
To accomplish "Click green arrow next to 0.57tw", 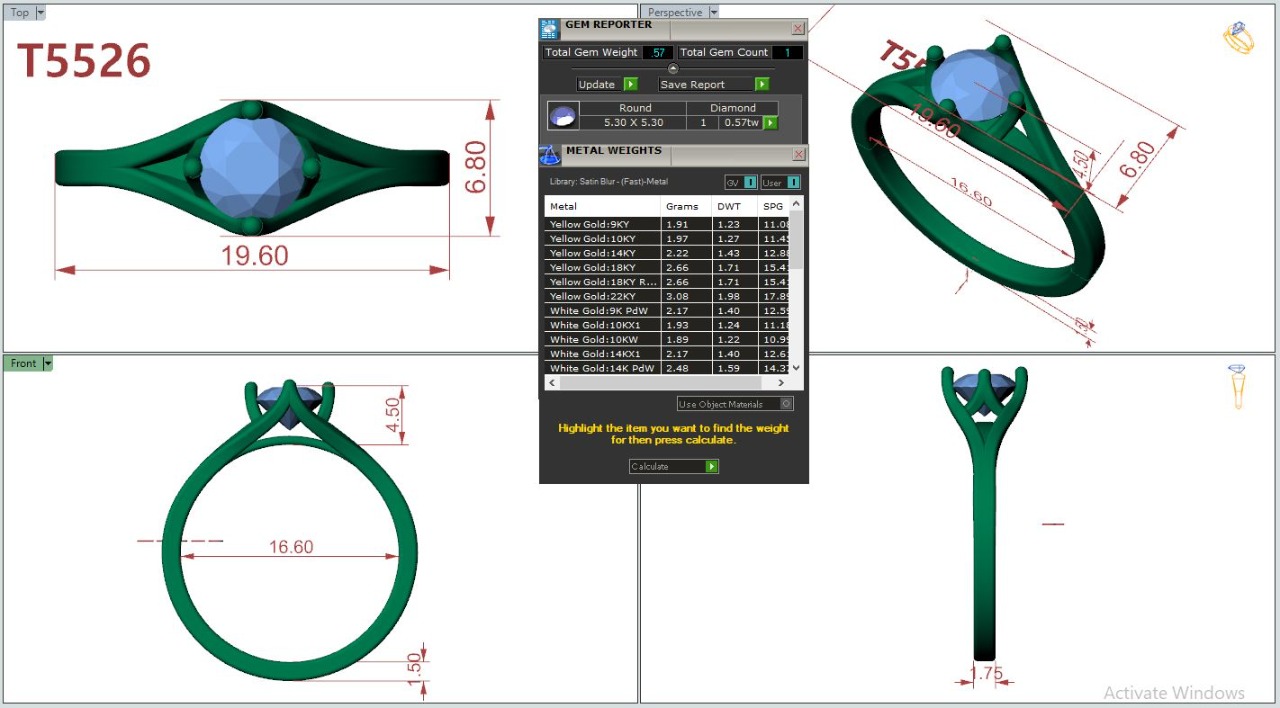I will point(771,123).
